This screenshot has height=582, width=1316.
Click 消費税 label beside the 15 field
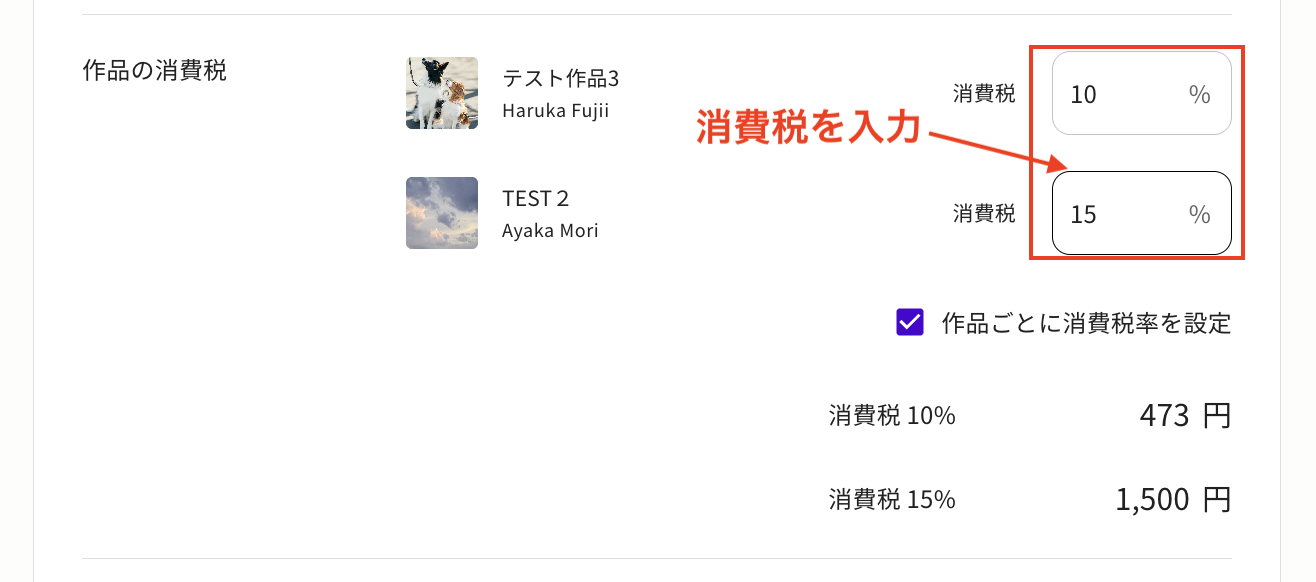click(x=984, y=213)
